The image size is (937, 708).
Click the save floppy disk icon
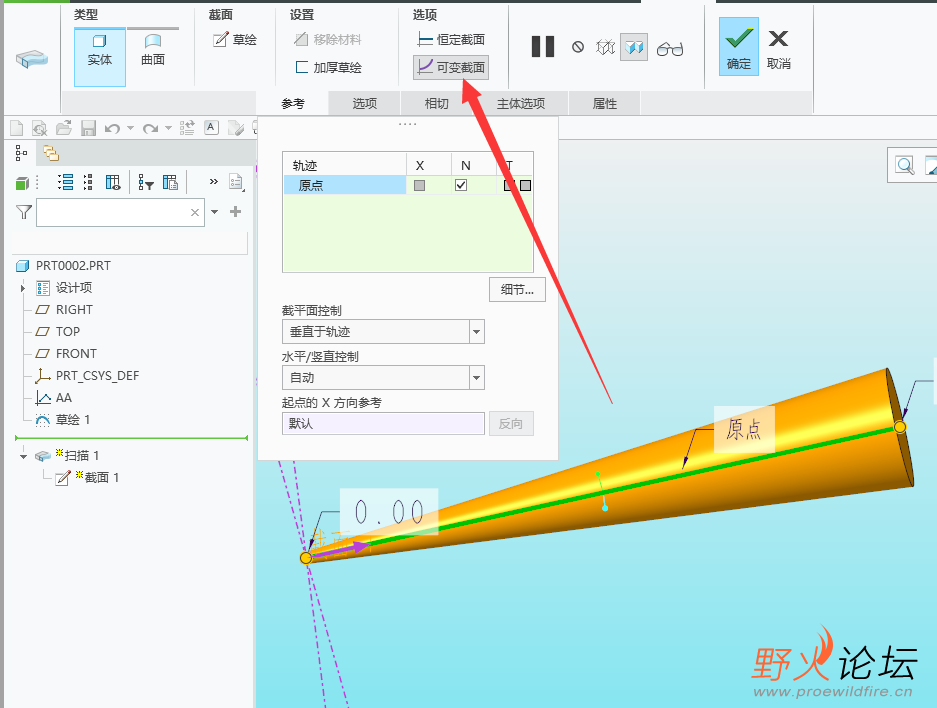(x=88, y=128)
